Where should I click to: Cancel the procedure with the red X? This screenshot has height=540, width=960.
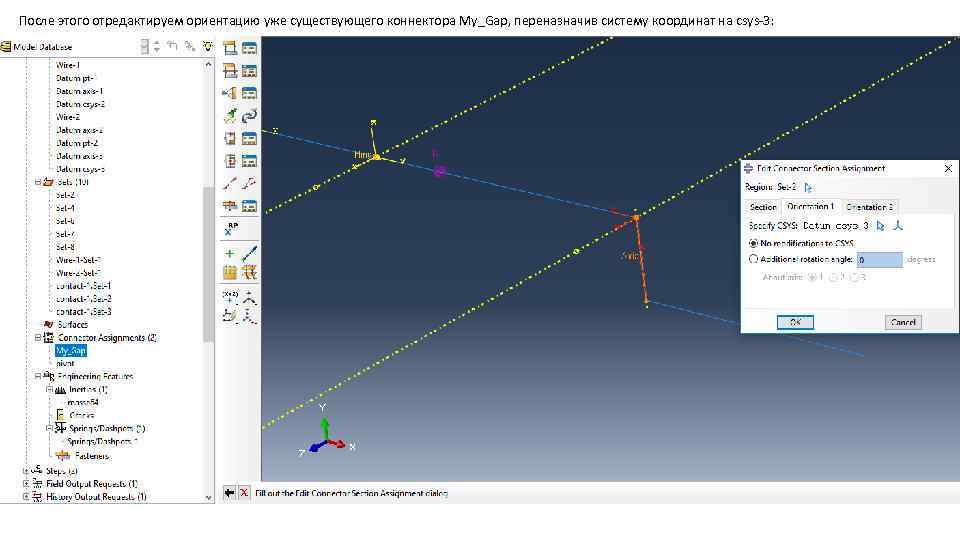pos(244,493)
